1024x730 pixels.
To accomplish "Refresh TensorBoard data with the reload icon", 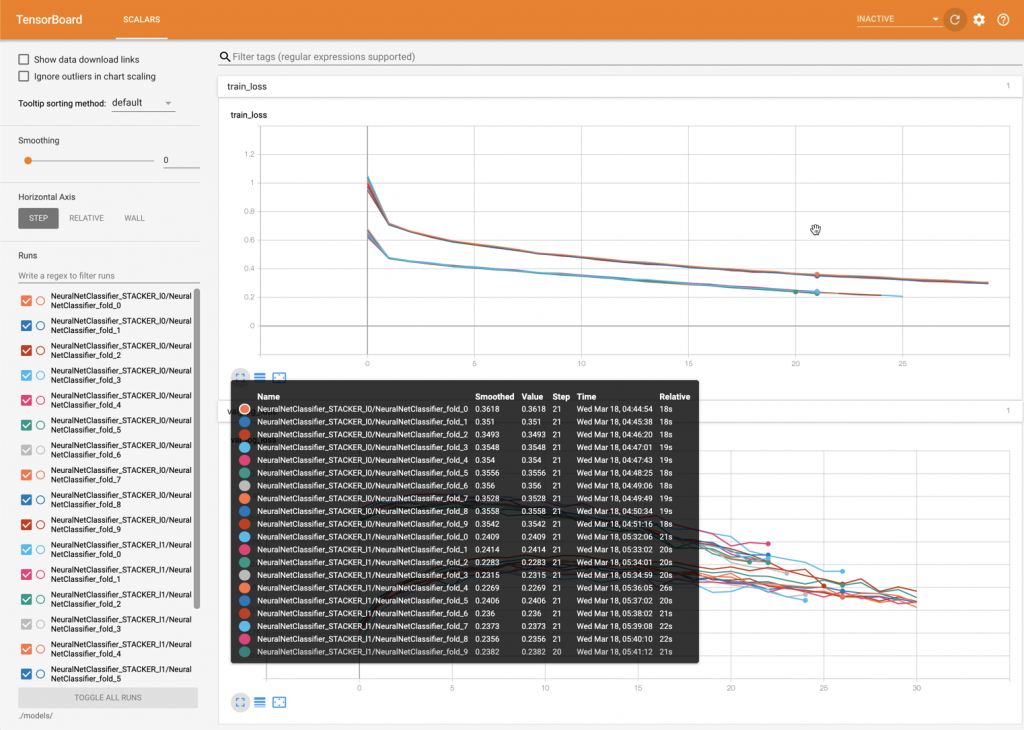I will tap(954, 19).
